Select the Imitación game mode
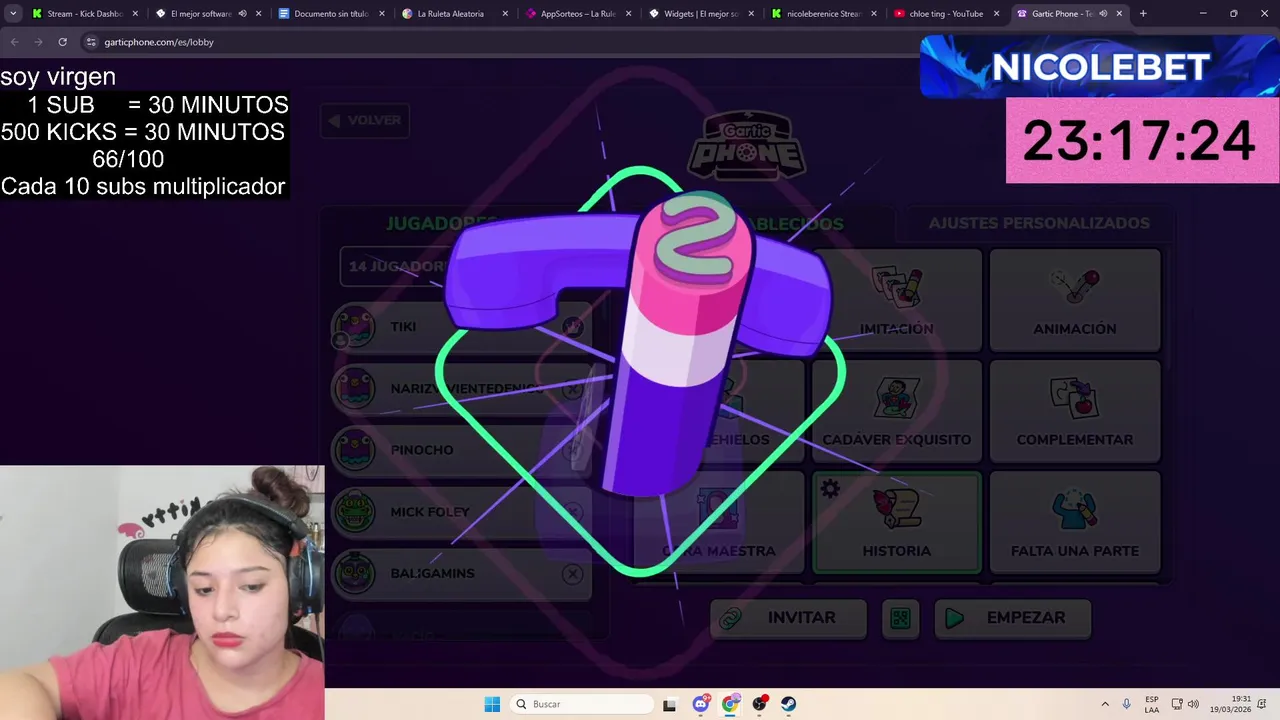The image size is (1280, 720). [x=897, y=300]
